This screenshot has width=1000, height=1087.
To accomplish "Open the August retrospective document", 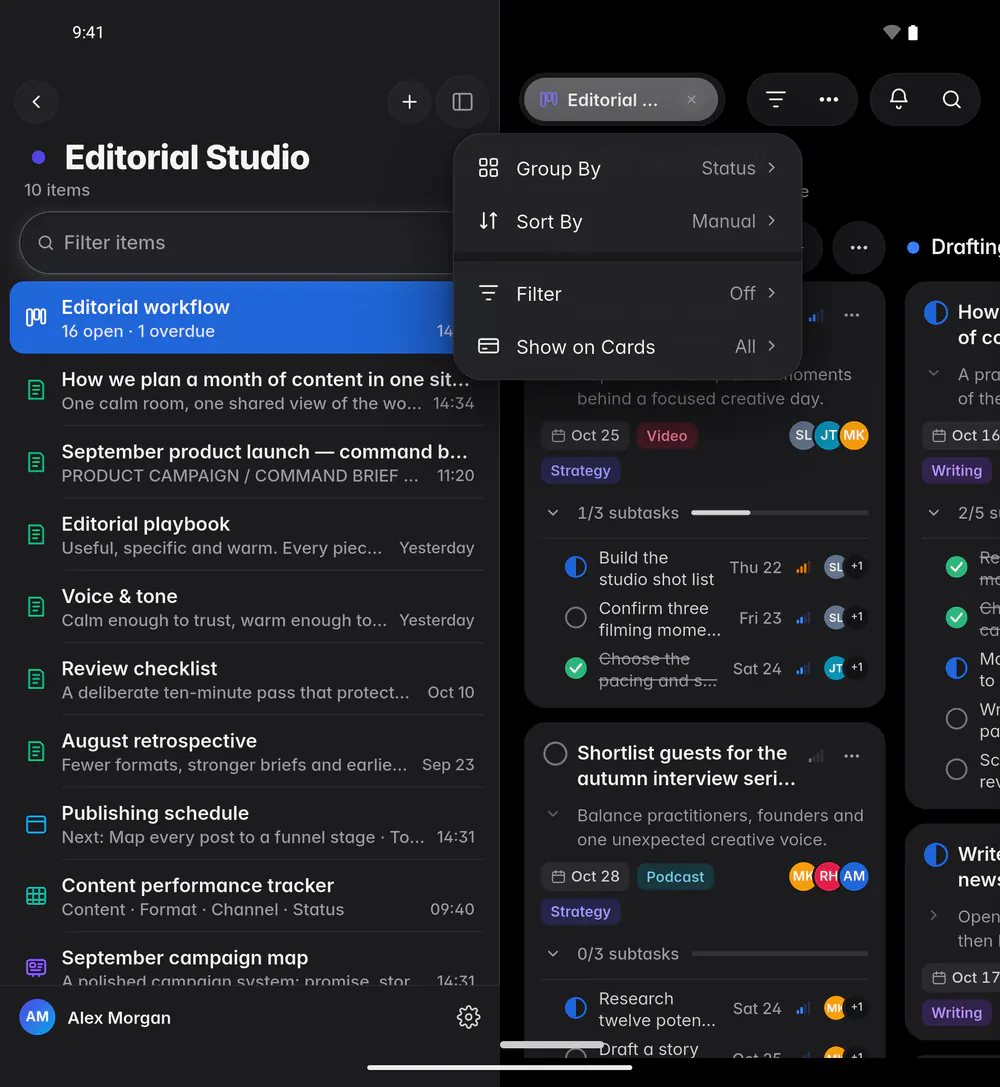I will (x=255, y=751).
